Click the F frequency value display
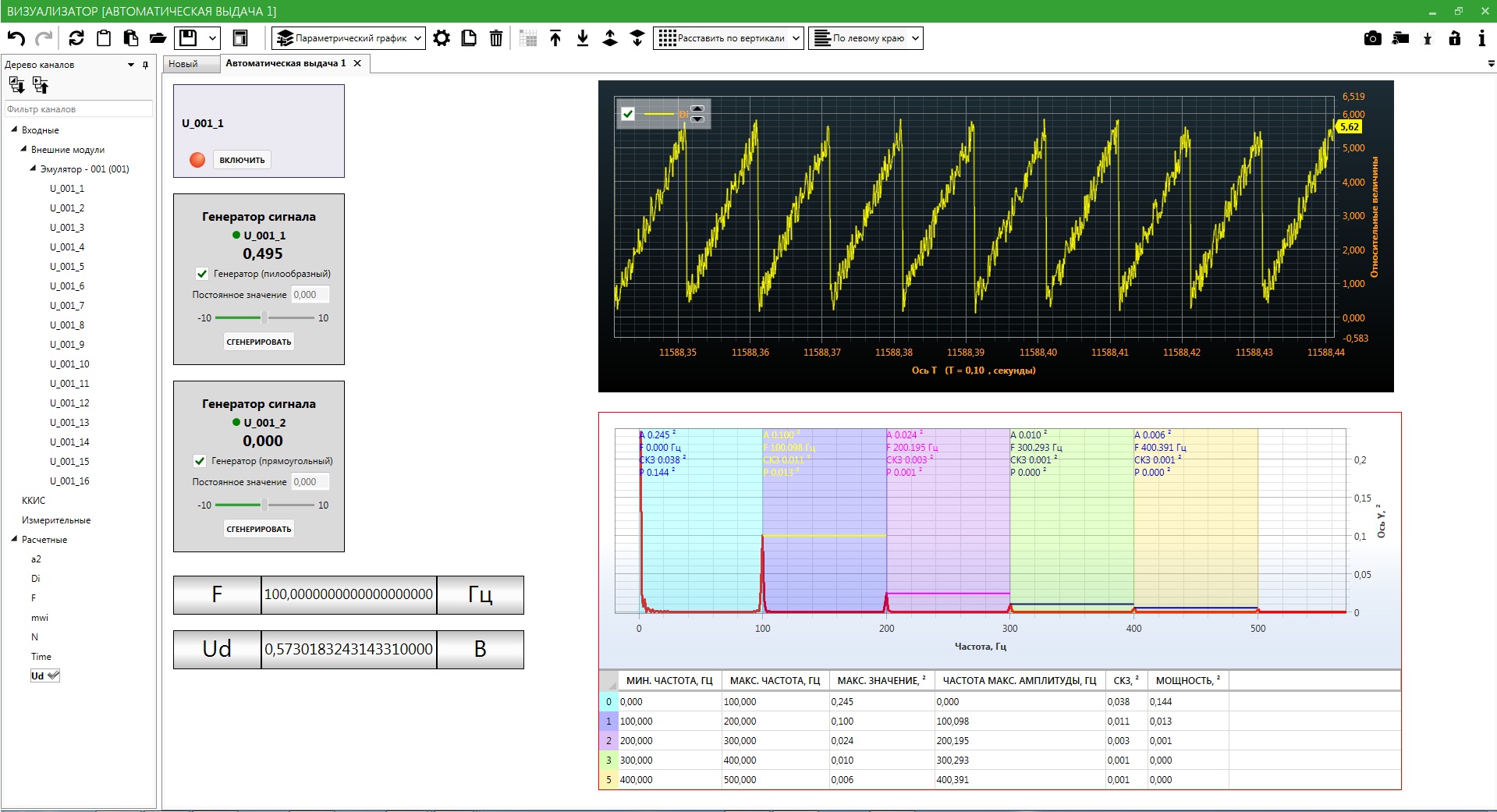The height and width of the screenshot is (812, 1497). pos(349,594)
